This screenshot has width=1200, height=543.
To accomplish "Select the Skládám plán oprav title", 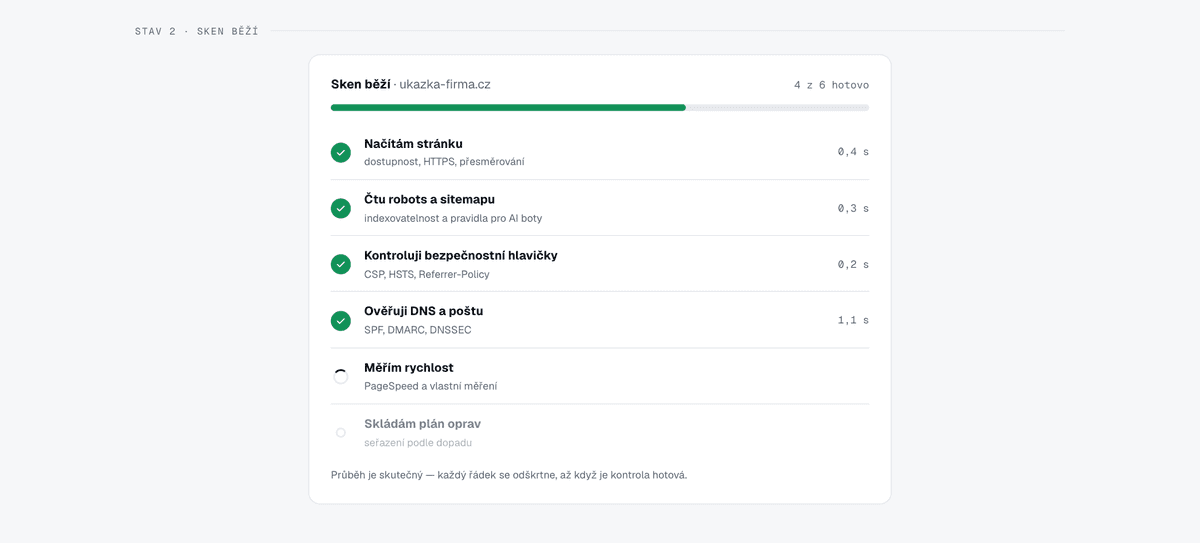I will point(422,424).
